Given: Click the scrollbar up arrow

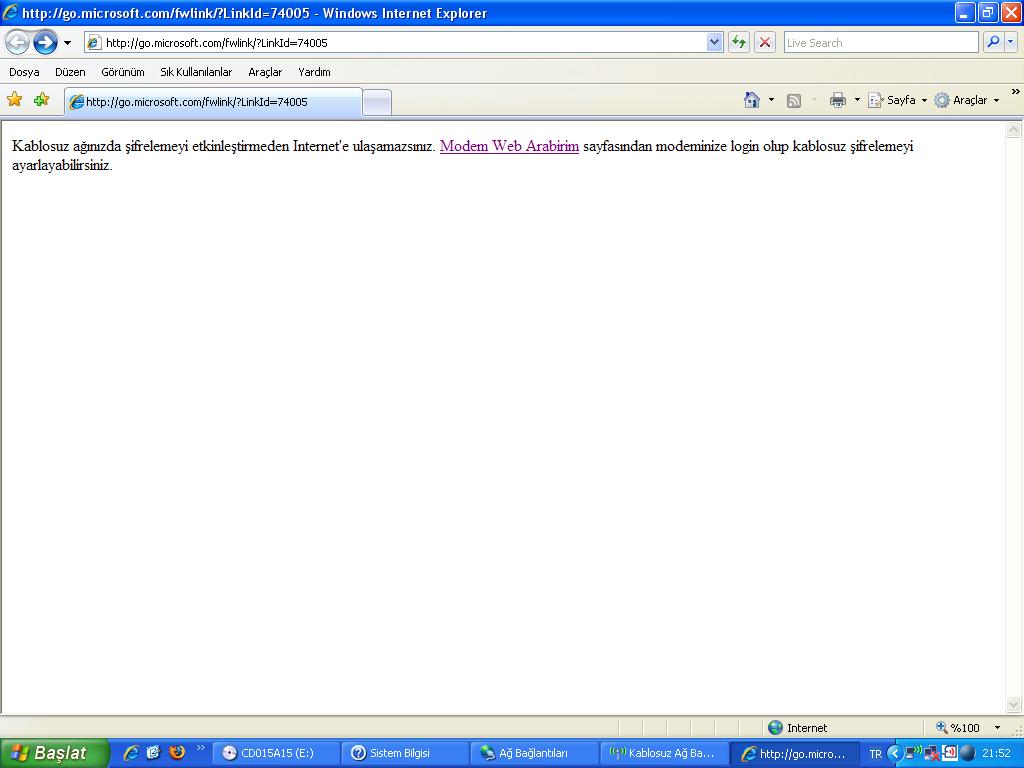Looking at the screenshot, I should pyautogui.click(x=1014, y=130).
